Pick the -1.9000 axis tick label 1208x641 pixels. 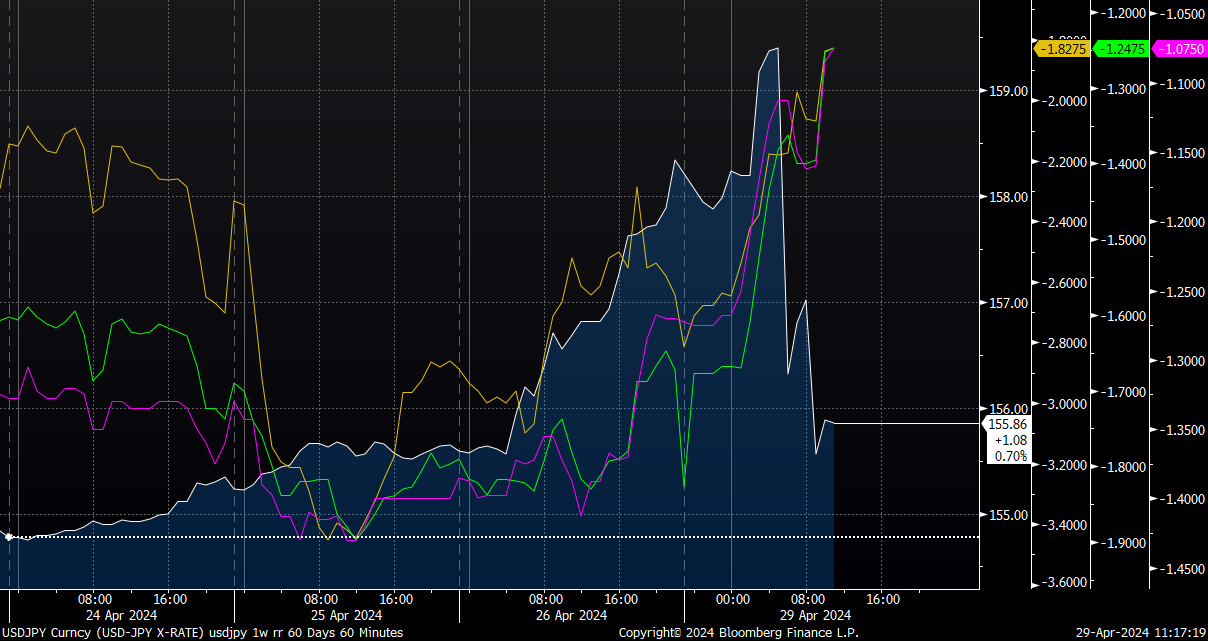coord(1122,543)
